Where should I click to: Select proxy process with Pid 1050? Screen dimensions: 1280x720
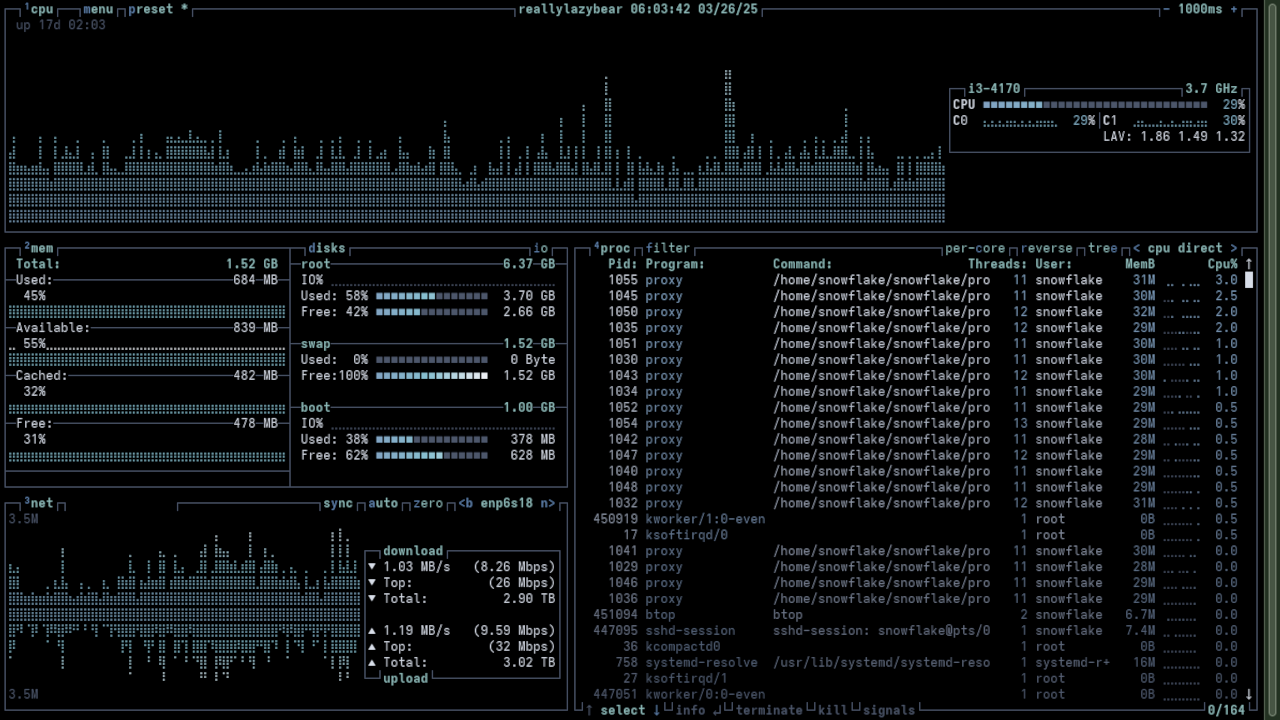[915, 312]
